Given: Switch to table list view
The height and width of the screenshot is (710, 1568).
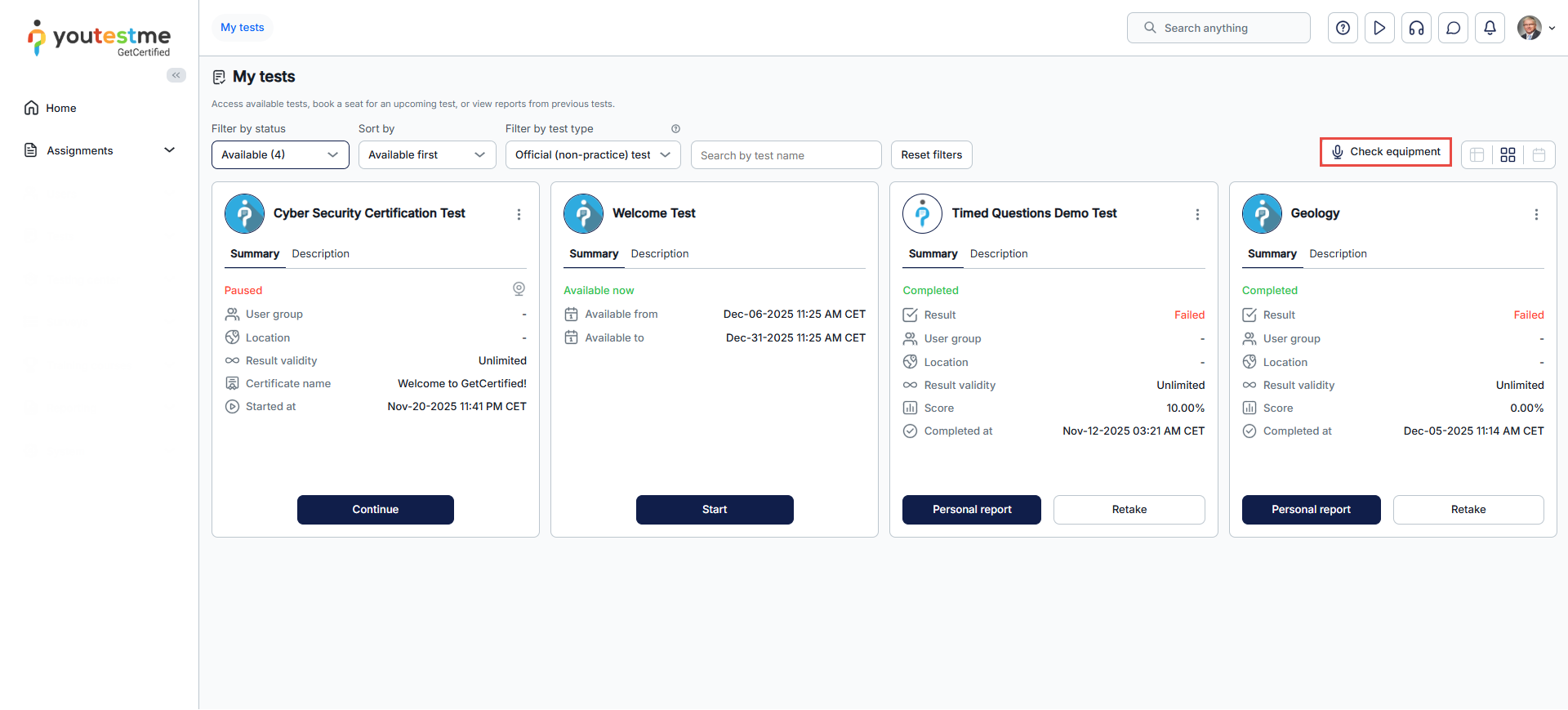Looking at the screenshot, I should pos(1477,154).
